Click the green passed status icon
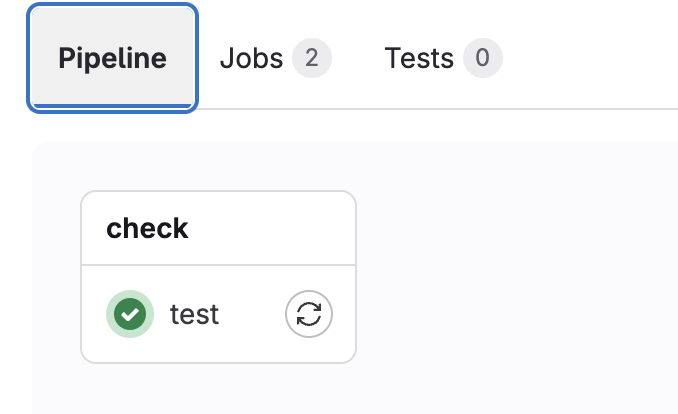This screenshot has height=414, width=678. (x=129, y=314)
